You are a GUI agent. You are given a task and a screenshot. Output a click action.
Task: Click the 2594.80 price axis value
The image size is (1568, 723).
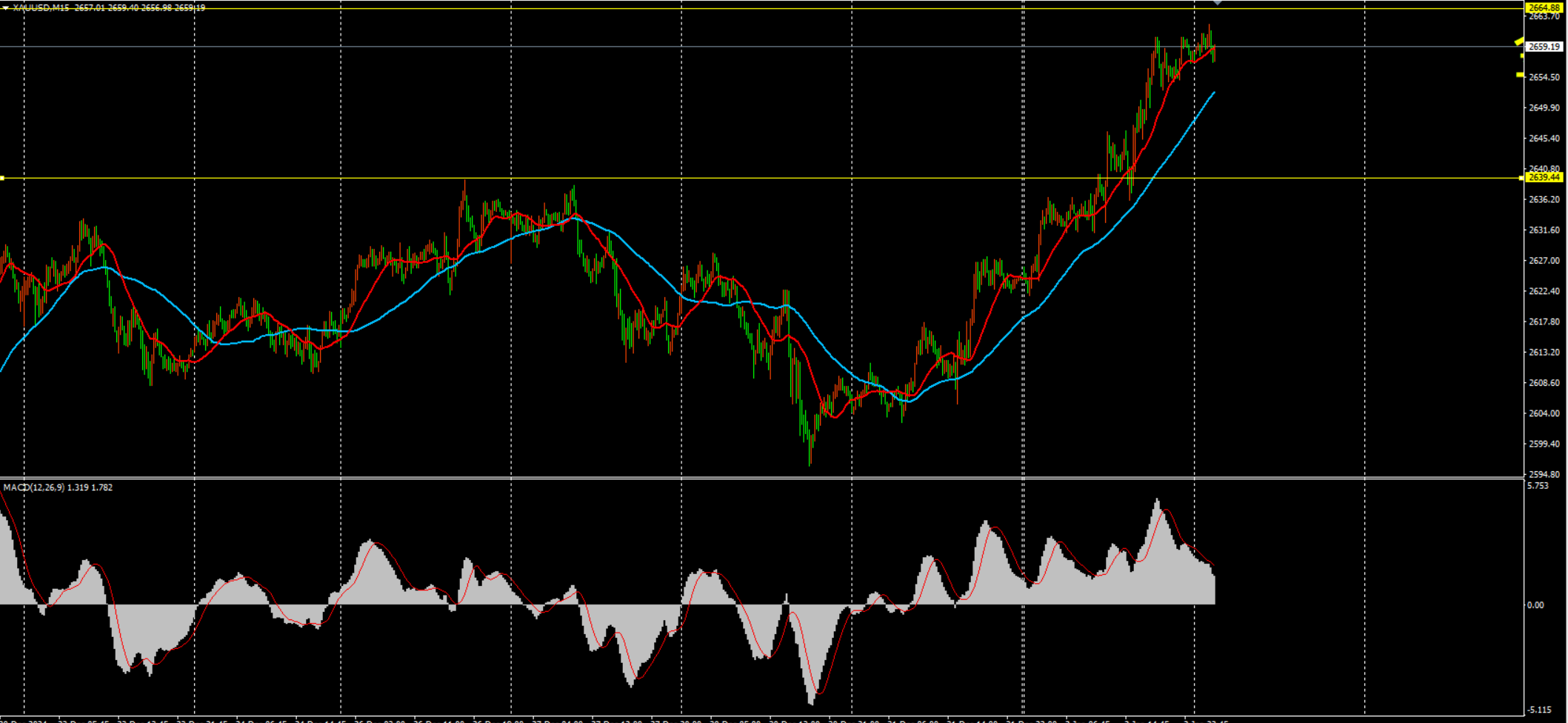(1544, 474)
